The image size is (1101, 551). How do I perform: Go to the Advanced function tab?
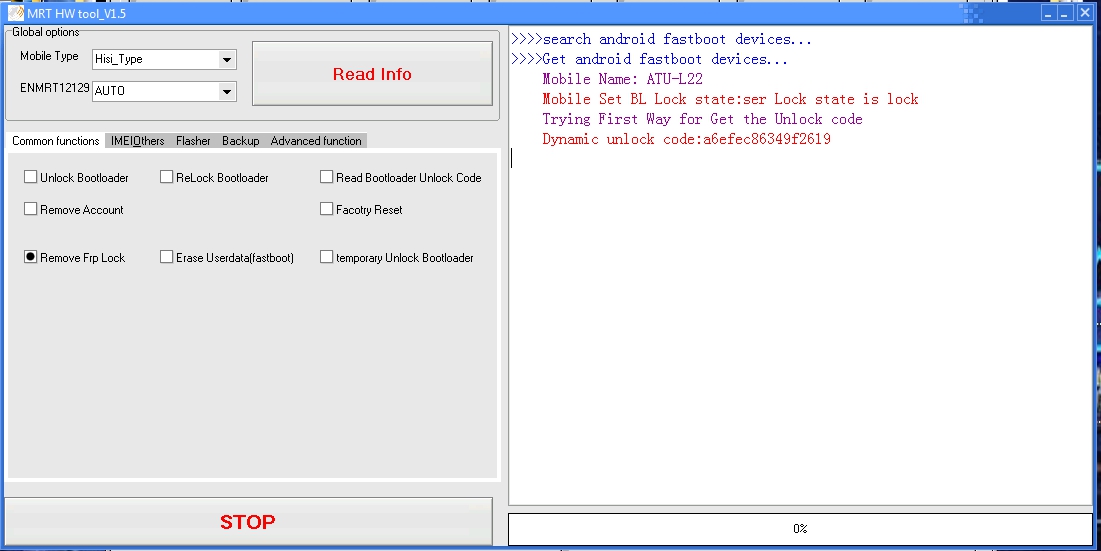tap(316, 140)
